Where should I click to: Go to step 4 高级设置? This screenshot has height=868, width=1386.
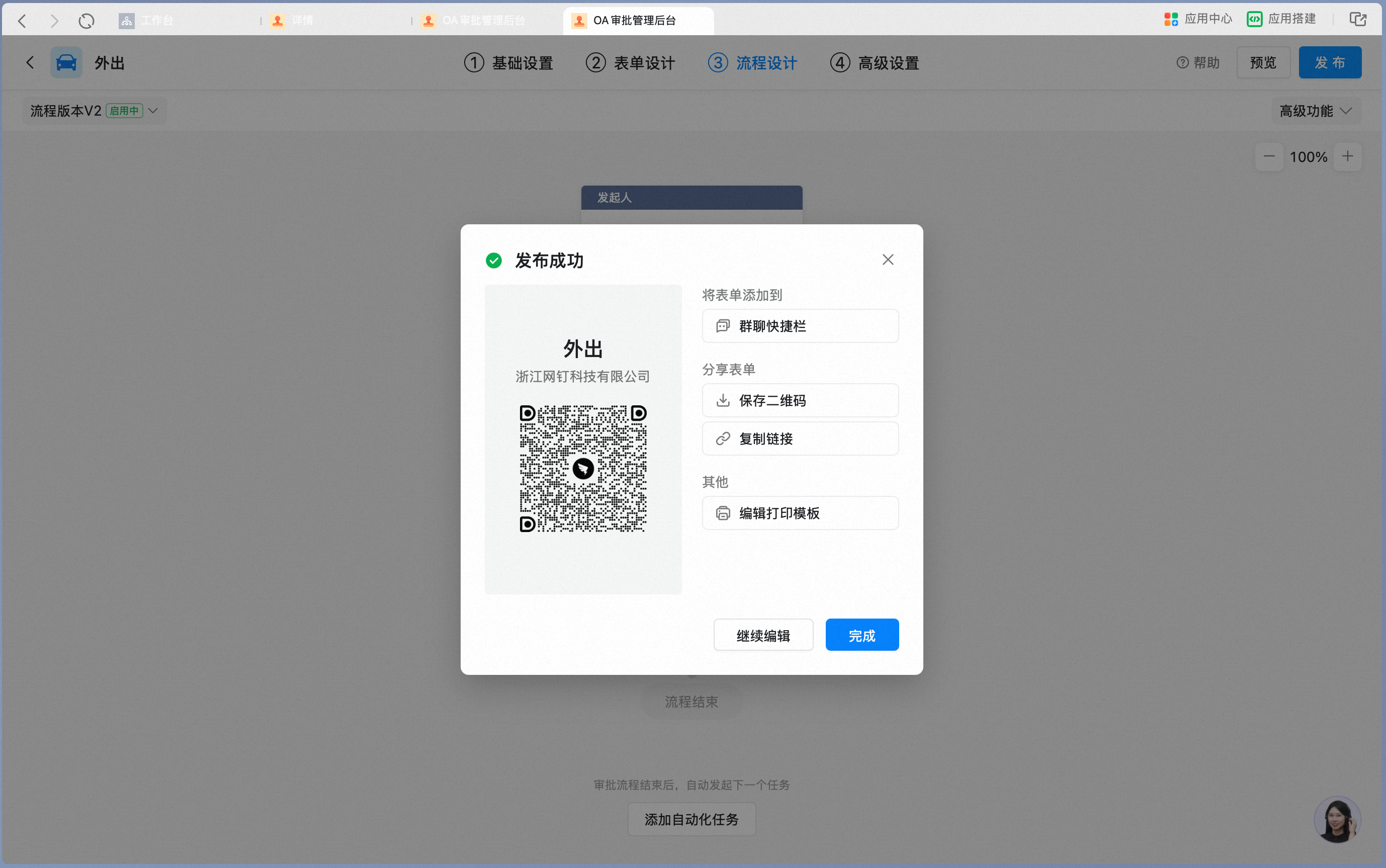tap(875, 62)
